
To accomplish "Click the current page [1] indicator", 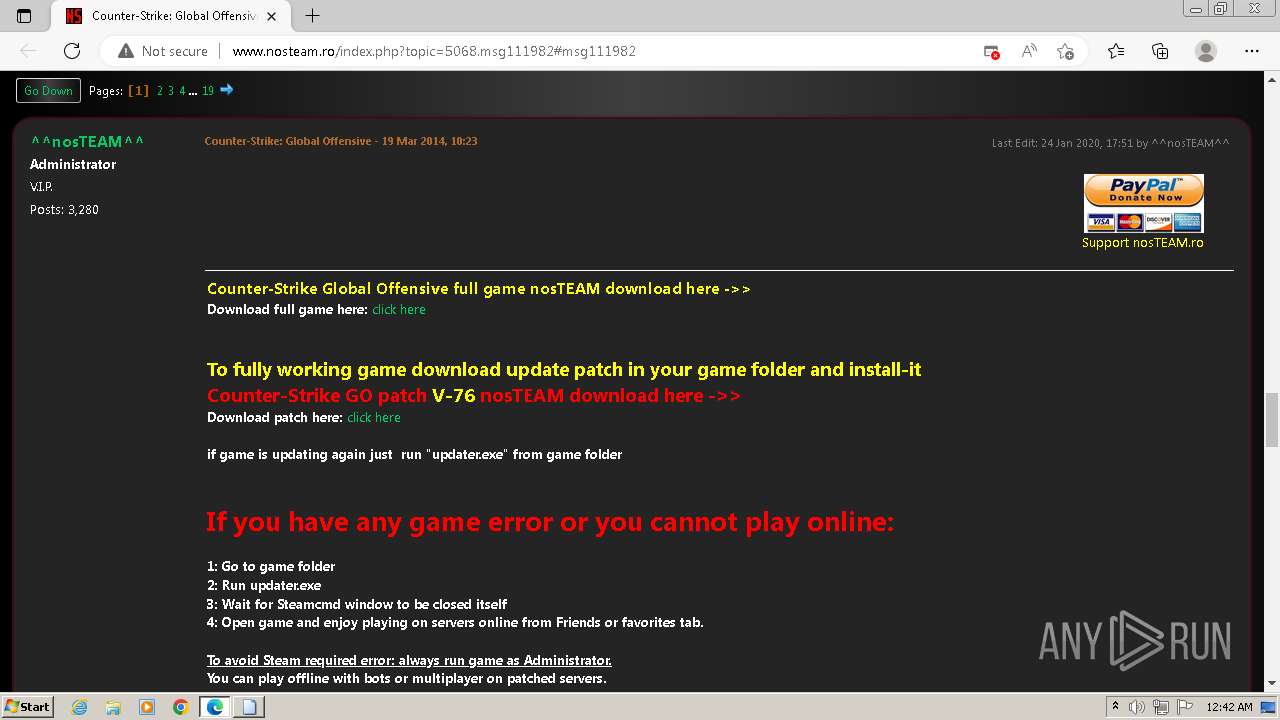I will pos(138,91).
